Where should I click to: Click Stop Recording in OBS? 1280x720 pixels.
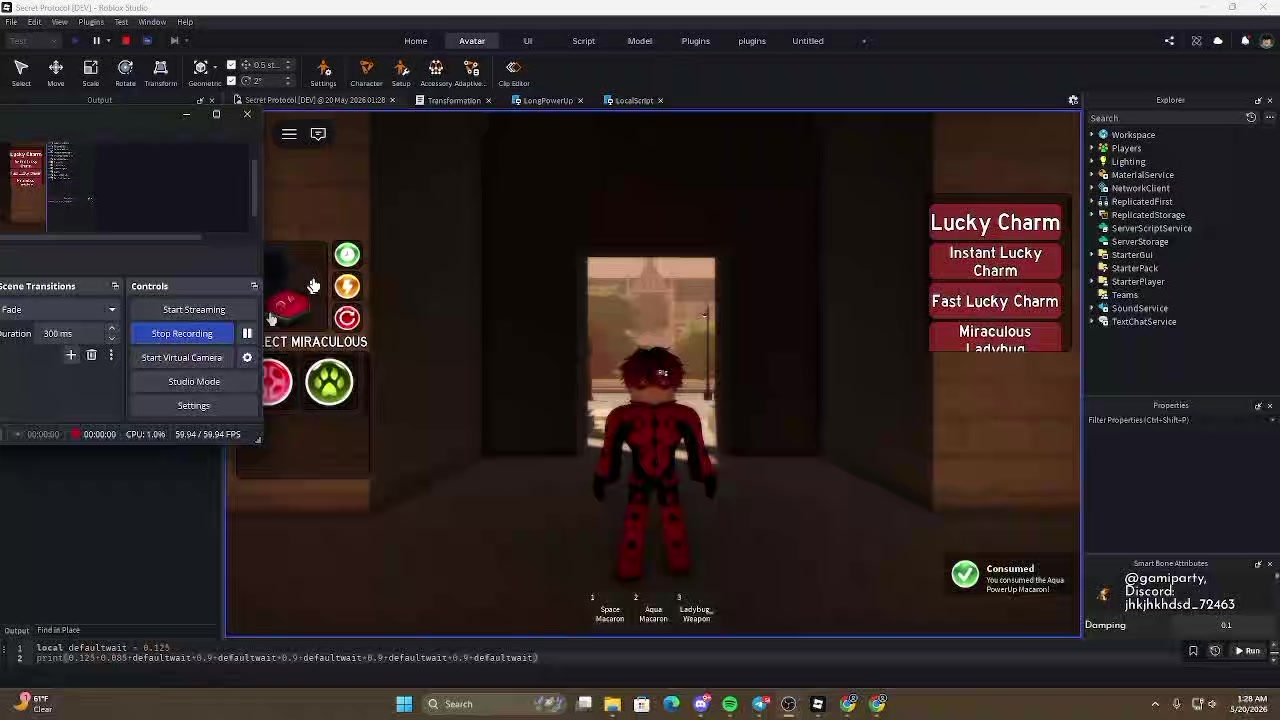click(182, 334)
